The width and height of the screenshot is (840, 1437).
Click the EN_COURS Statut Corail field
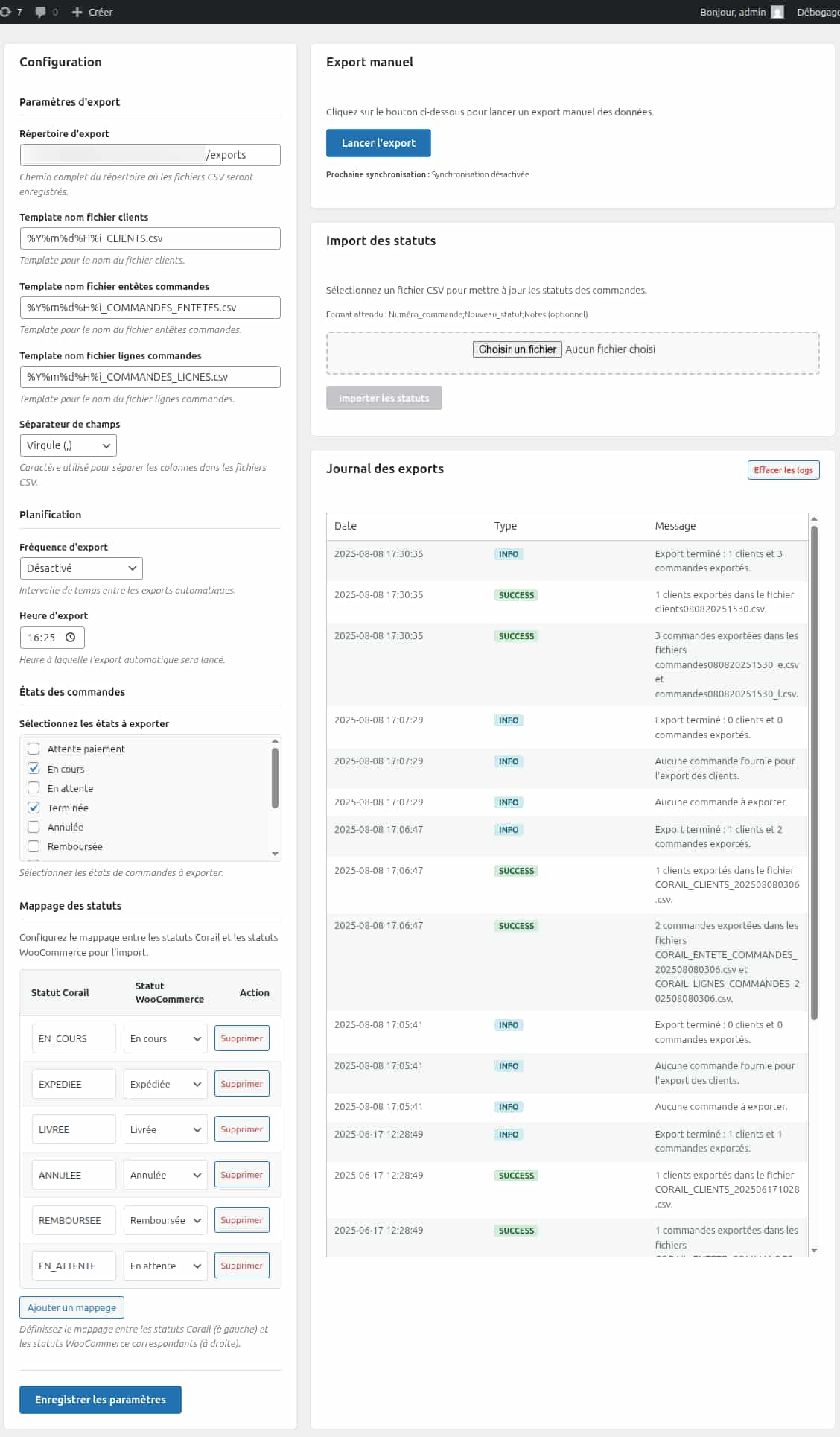coord(74,1038)
